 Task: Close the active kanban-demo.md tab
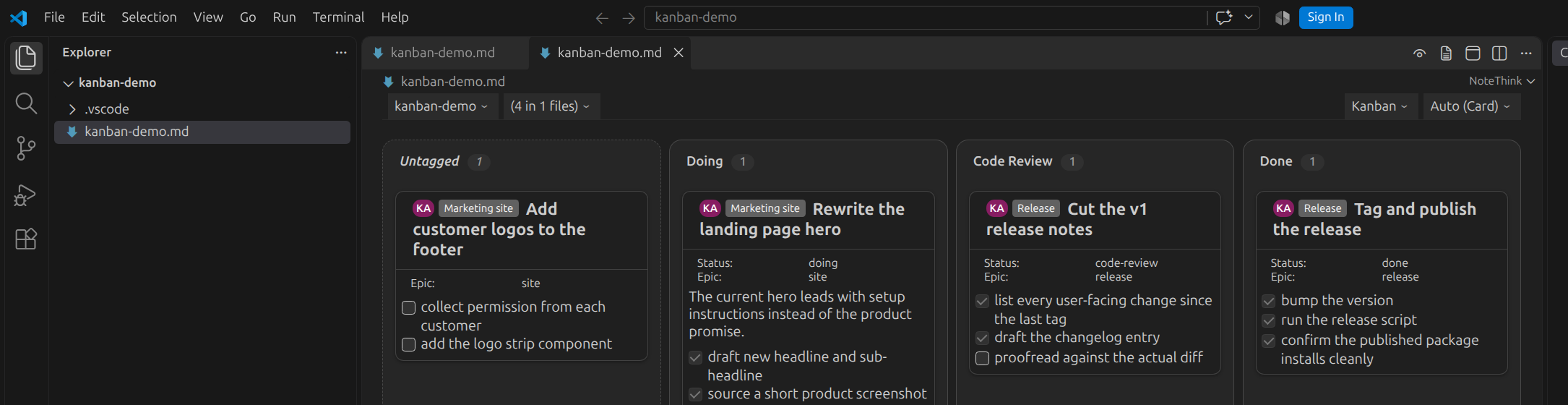679,53
